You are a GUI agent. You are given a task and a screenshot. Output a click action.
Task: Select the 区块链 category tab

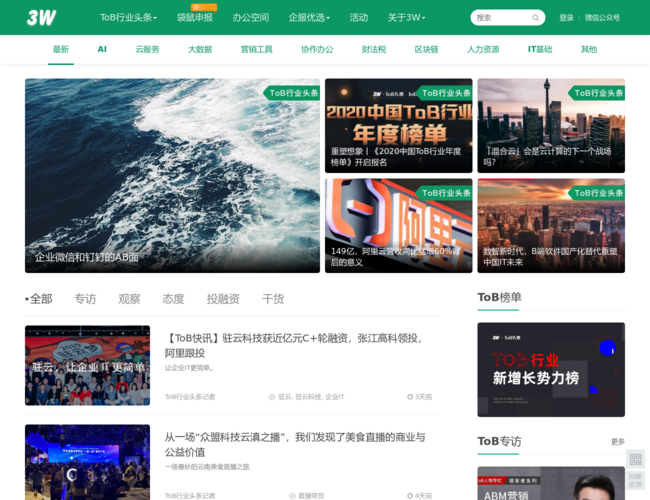[x=427, y=49]
